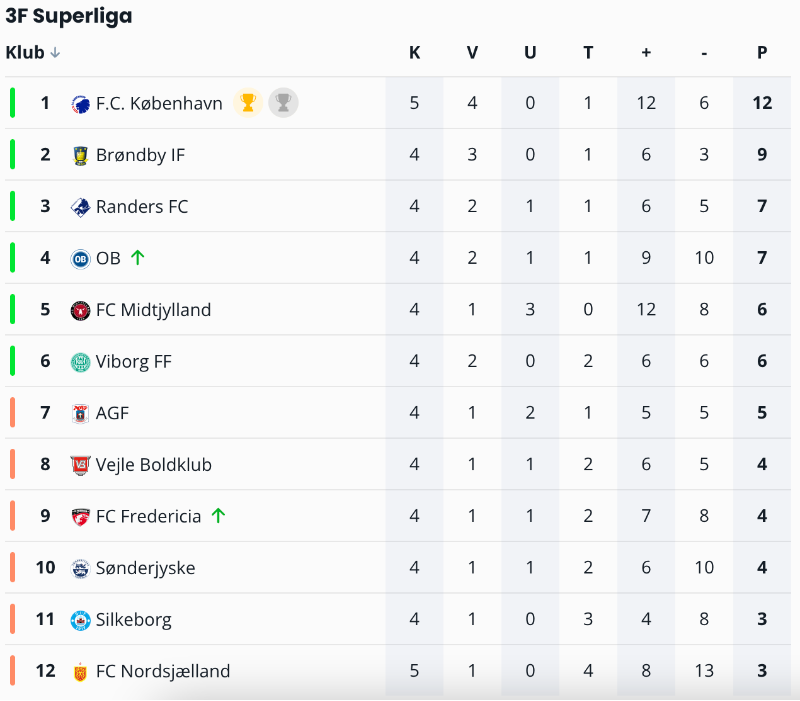Click the Randers FC club crest
This screenshot has width=800, height=701.
[81, 207]
